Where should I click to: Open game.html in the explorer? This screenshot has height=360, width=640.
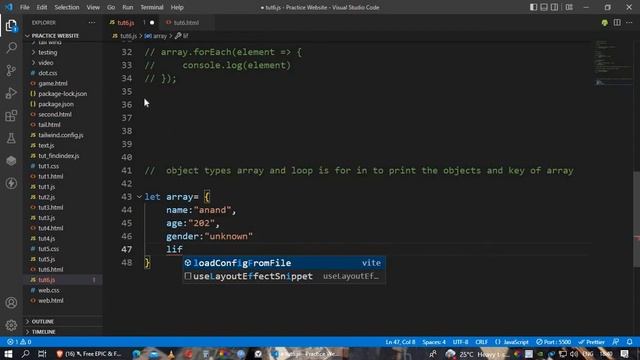tap(53, 83)
